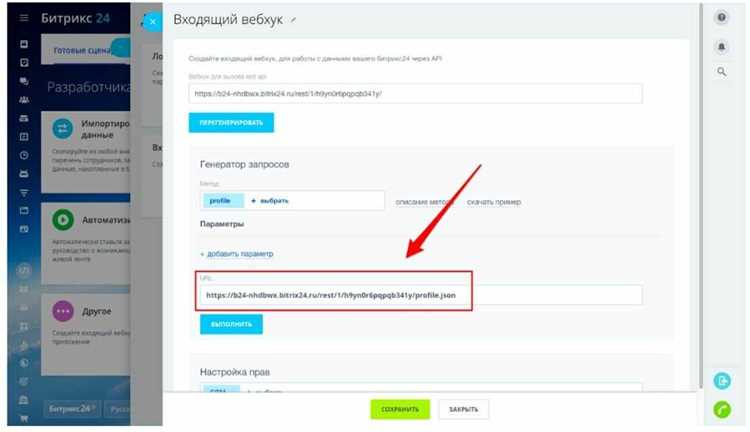Screen dimensions: 750x432
Task: Click the ЗАКРЫТЬ button
Action: (463, 410)
